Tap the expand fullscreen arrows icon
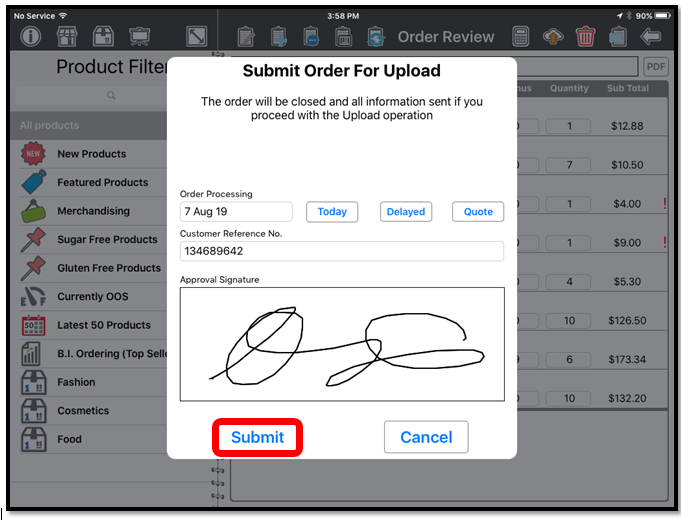681x520 pixels. click(x=196, y=36)
